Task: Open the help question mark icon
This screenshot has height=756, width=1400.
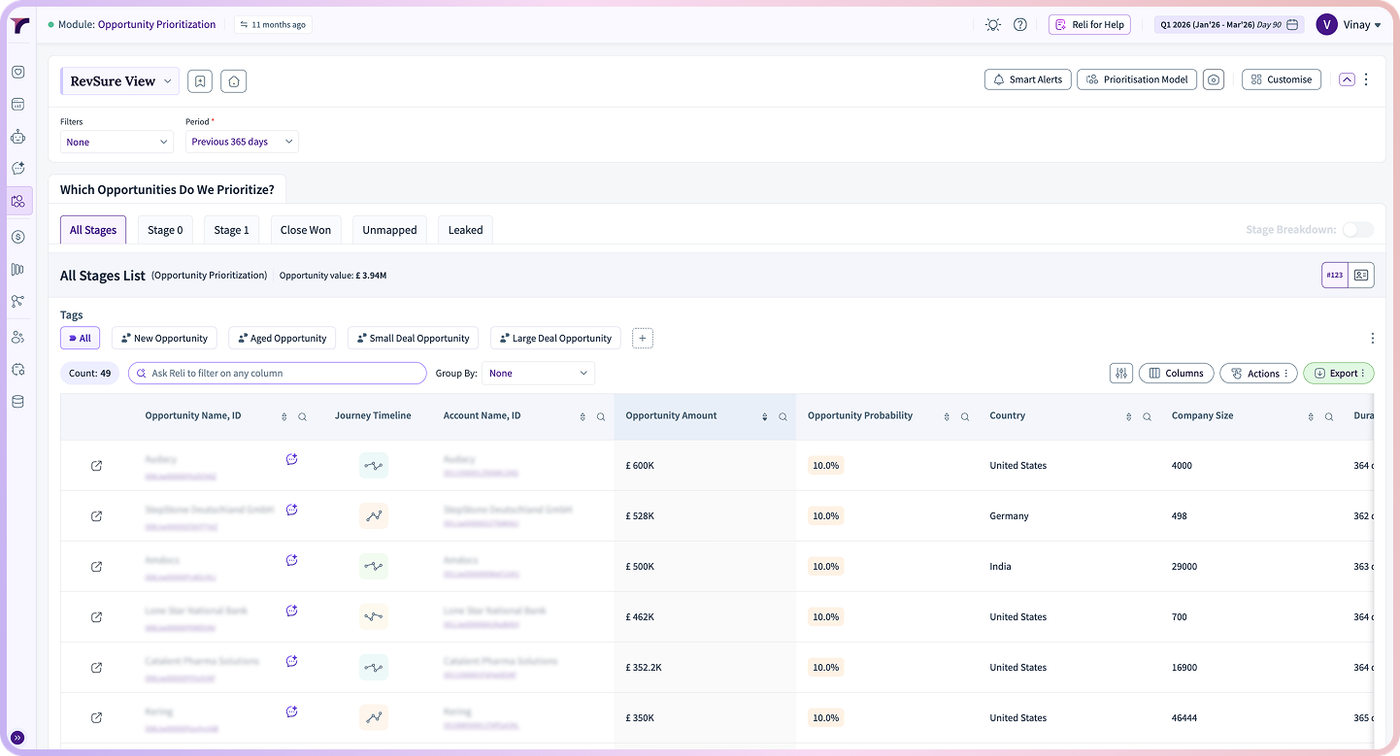Action: 1020,25
